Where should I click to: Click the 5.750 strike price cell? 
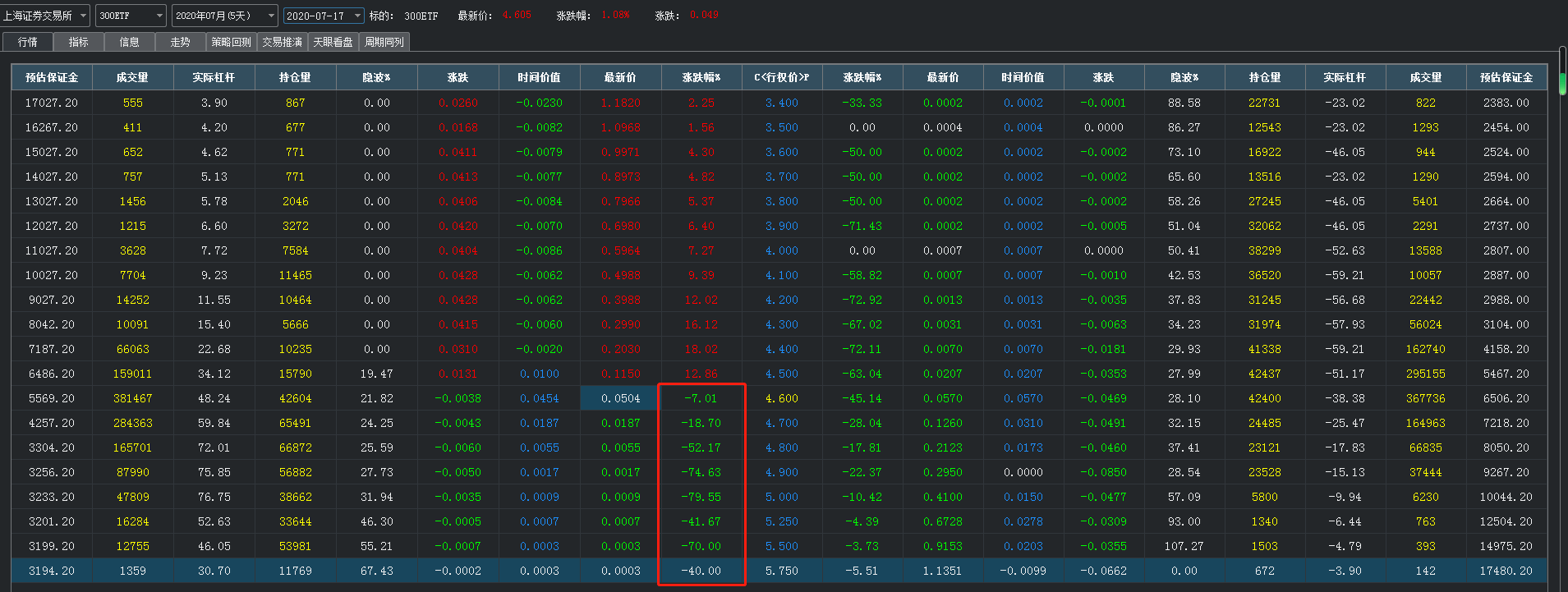coord(781,571)
